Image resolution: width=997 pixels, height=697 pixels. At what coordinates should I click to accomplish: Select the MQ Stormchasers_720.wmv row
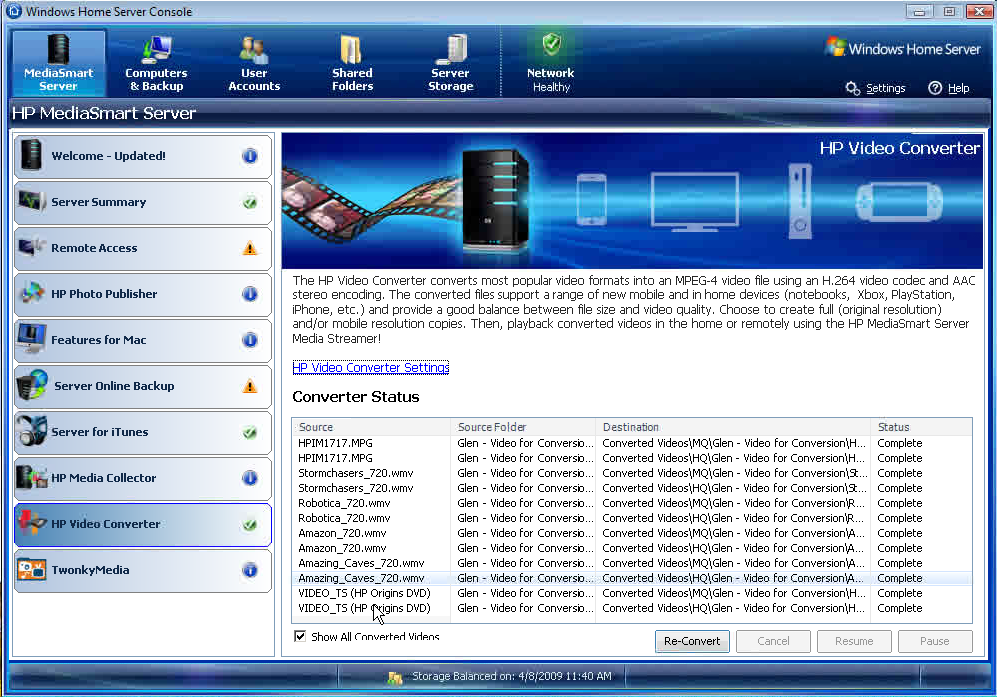pos(632,473)
